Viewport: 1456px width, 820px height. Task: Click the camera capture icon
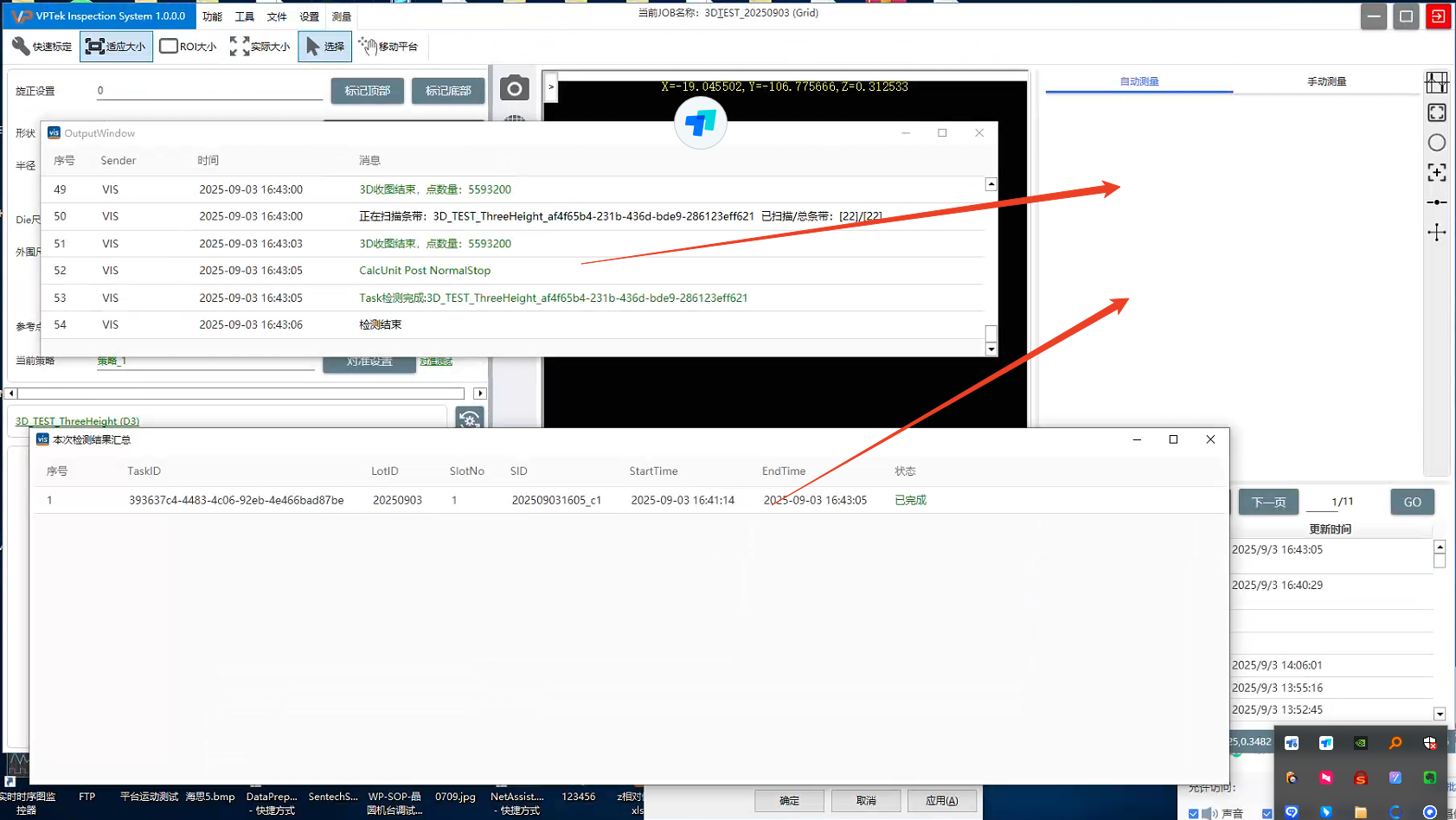pyautogui.click(x=514, y=88)
